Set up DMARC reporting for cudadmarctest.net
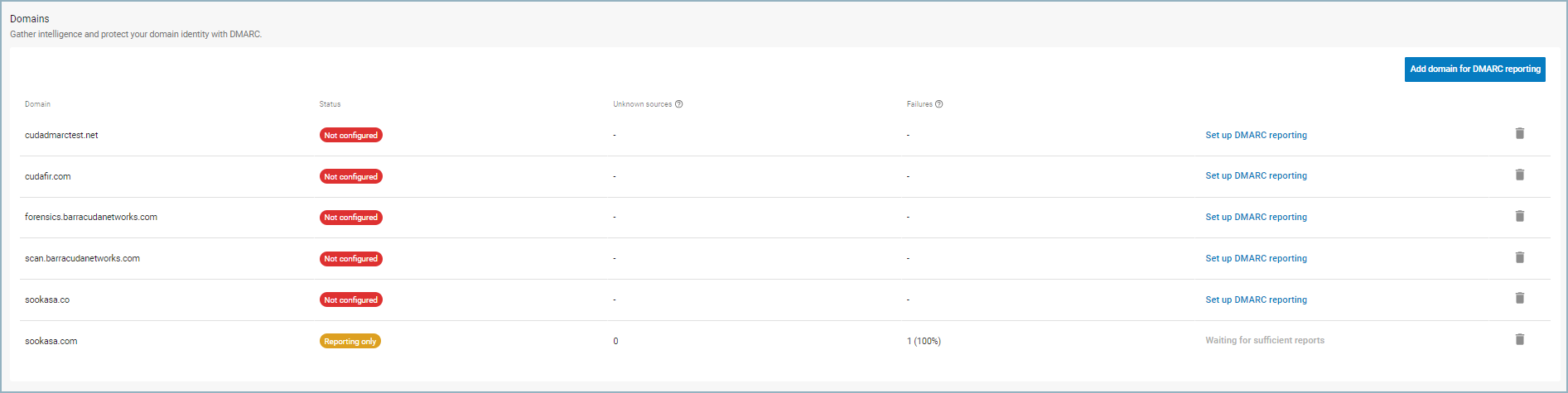The height and width of the screenshot is (393, 1568). pos(1256,135)
